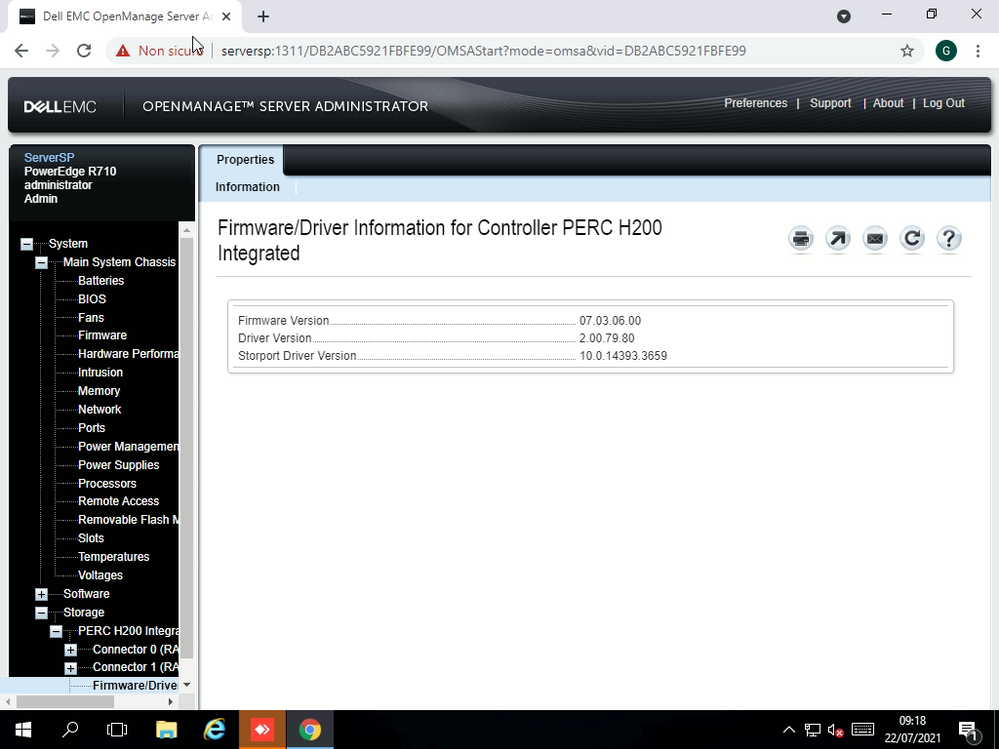Expand the Software tree node
The image size is (999, 749).
coord(41,594)
